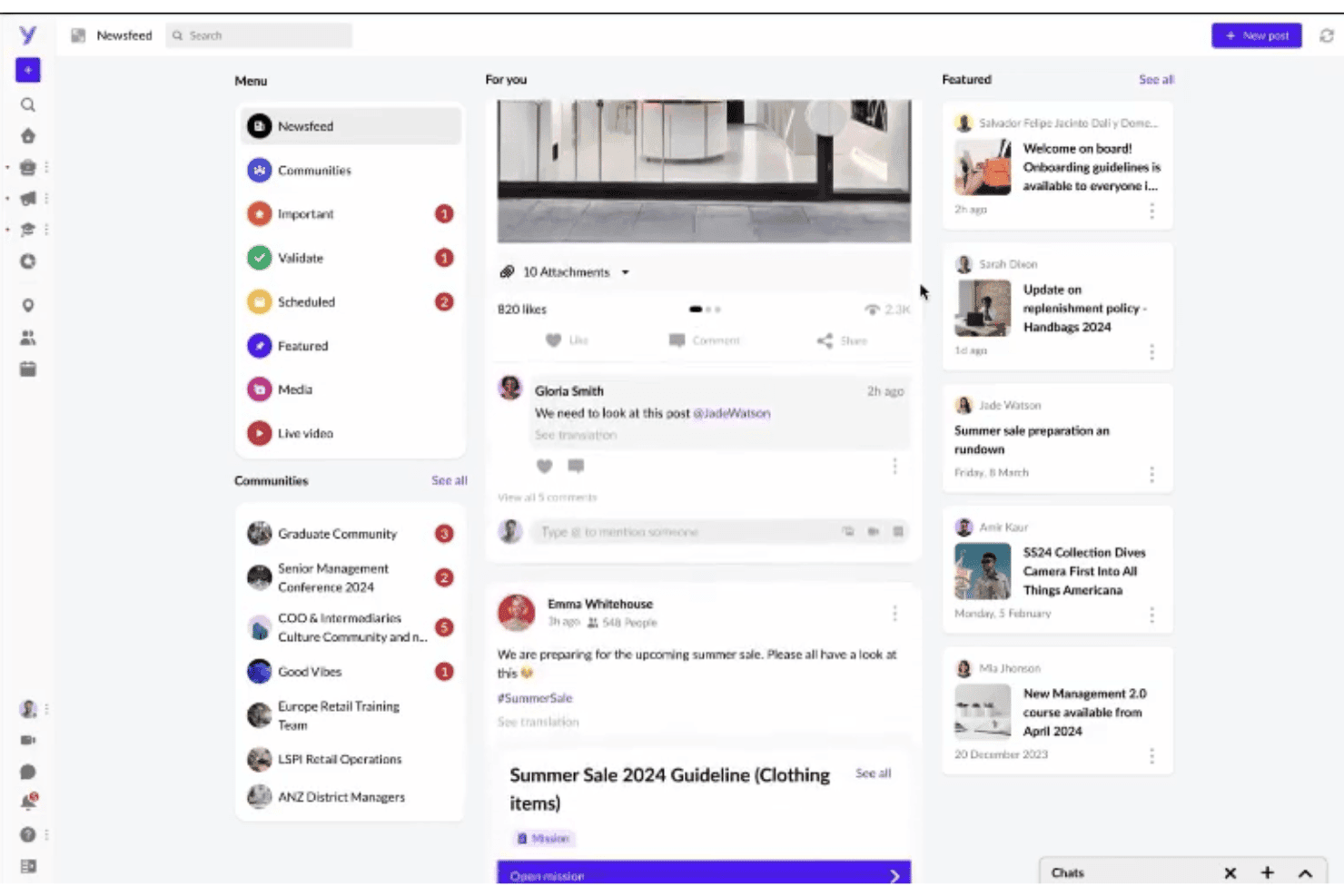Expand the 10 Attachments dropdown
The height and width of the screenshot is (896, 1344).
pyautogui.click(x=564, y=271)
